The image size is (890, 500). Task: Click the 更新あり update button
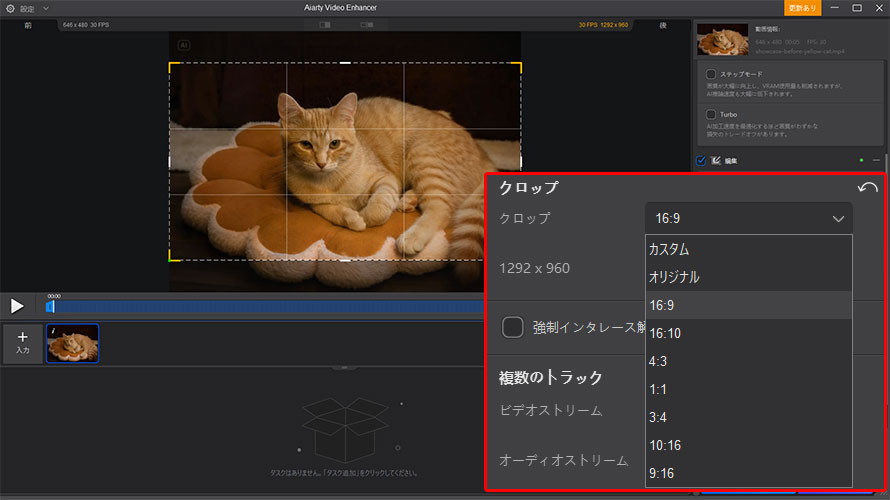click(x=802, y=8)
